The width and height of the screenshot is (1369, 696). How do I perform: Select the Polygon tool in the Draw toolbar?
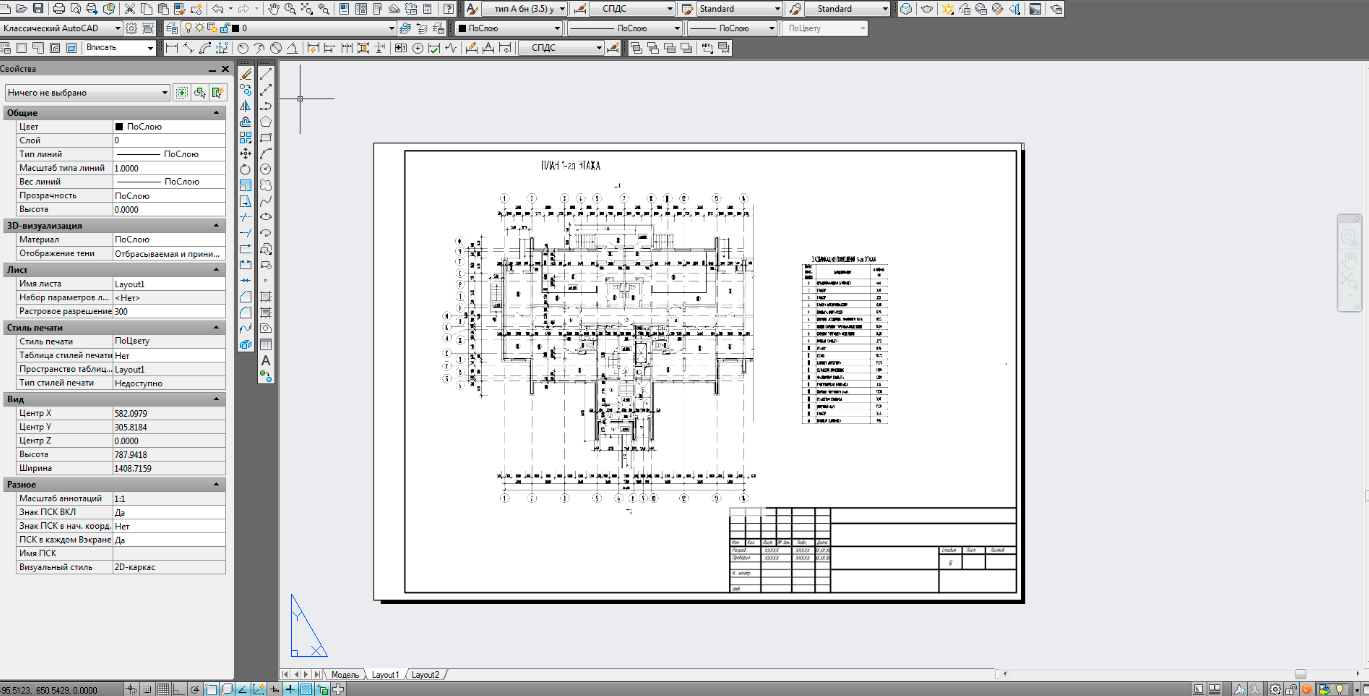tap(266, 121)
